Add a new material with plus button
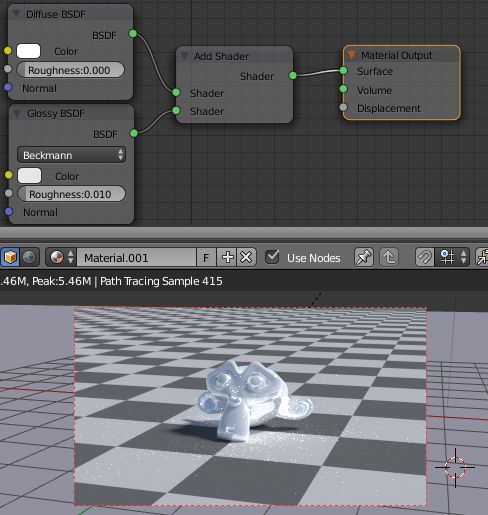Viewport: 488px width, 515px height. coord(227,257)
